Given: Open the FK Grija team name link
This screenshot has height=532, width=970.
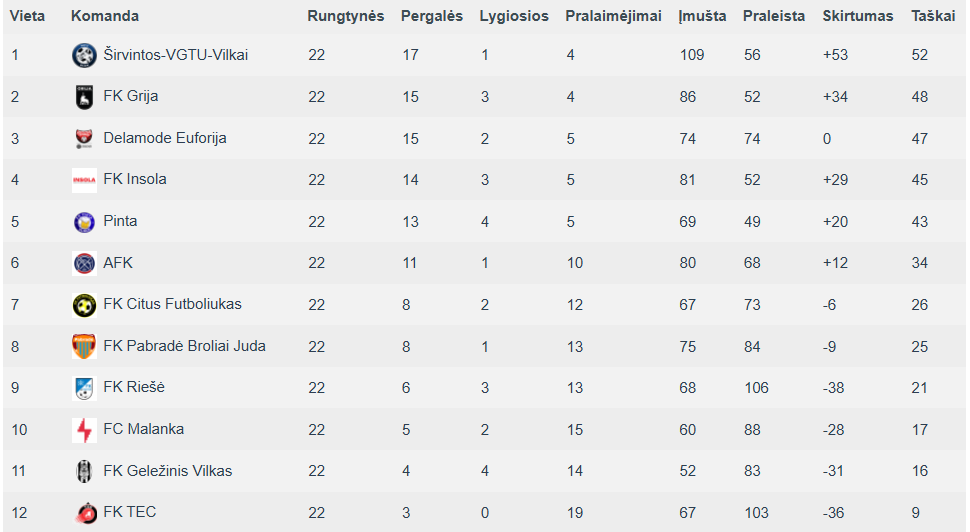Looking at the screenshot, I should [x=131, y=96].
